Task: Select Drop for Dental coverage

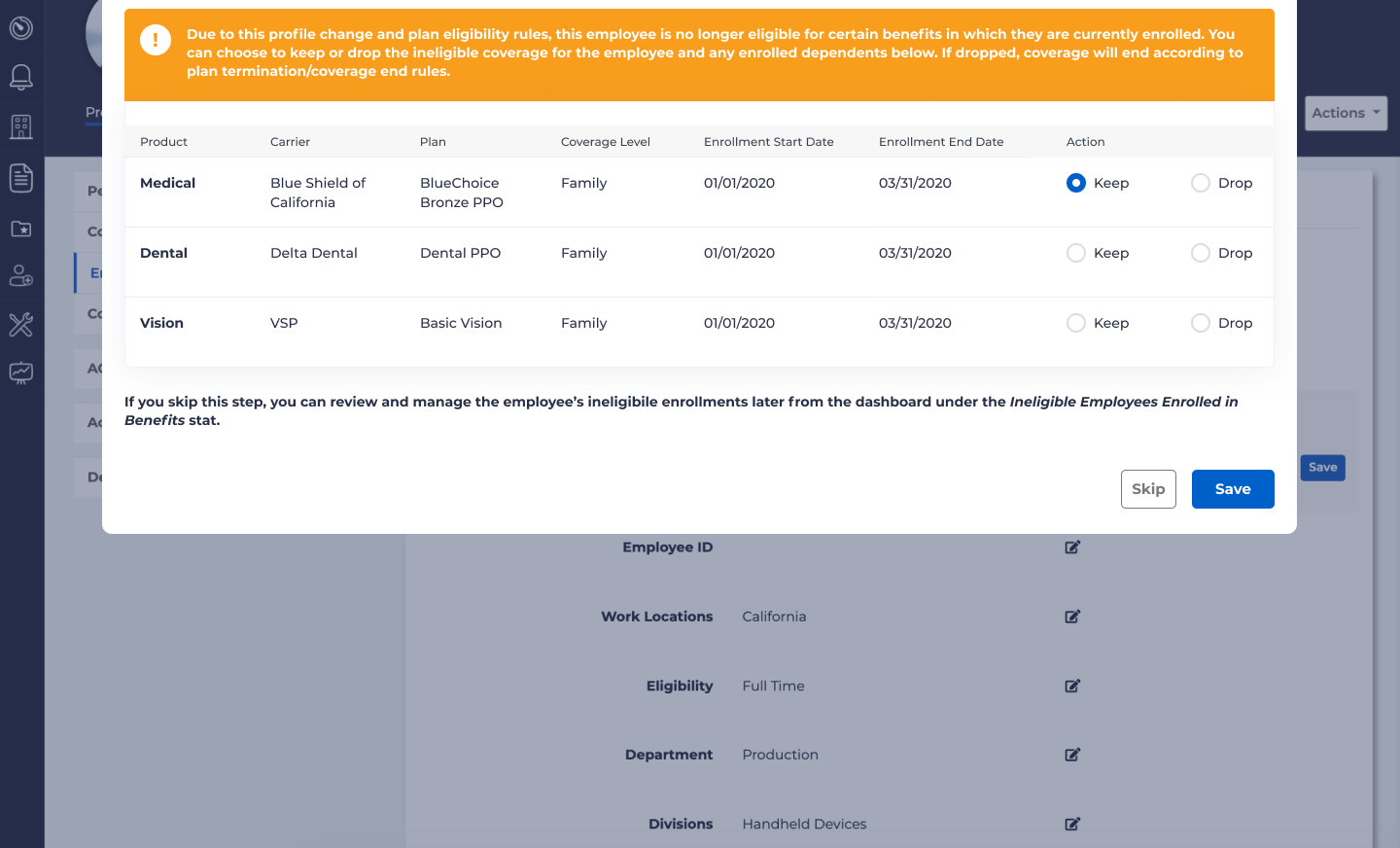Action: 1201,253
